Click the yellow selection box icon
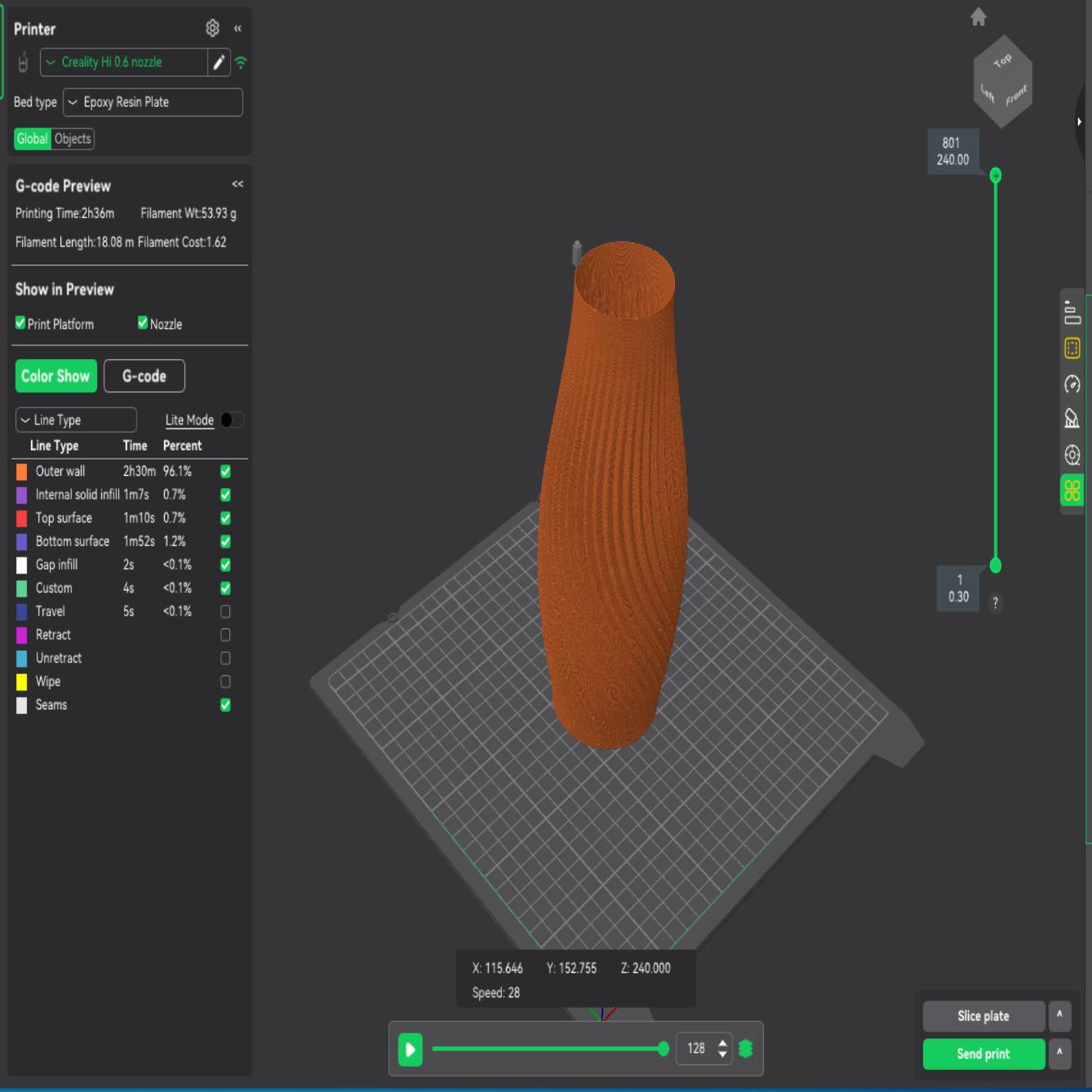 (1072, 348)
